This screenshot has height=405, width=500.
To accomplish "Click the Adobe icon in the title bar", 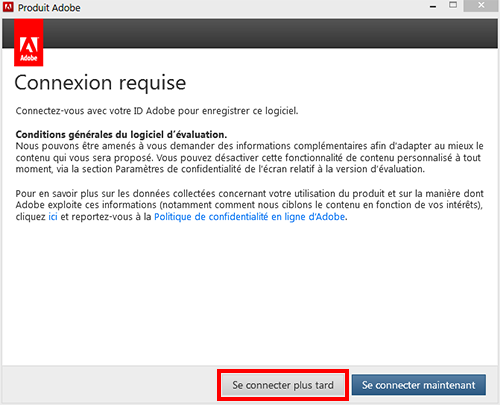I will coord(8,7).
